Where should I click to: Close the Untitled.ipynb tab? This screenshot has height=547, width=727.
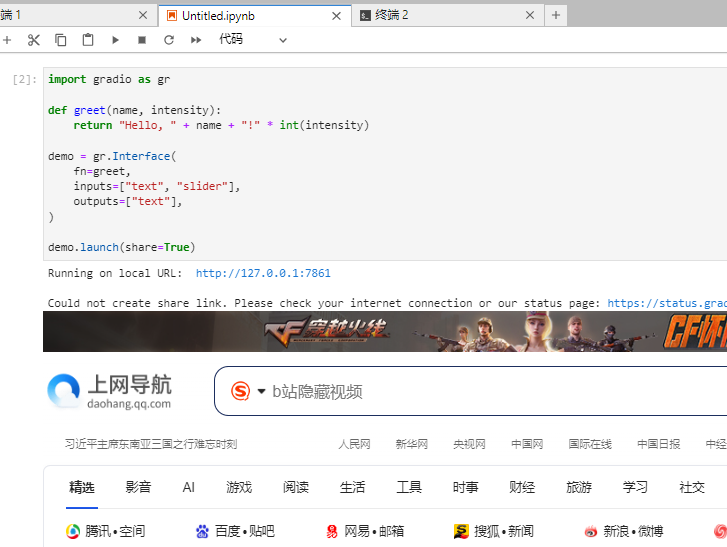(336, 15)
